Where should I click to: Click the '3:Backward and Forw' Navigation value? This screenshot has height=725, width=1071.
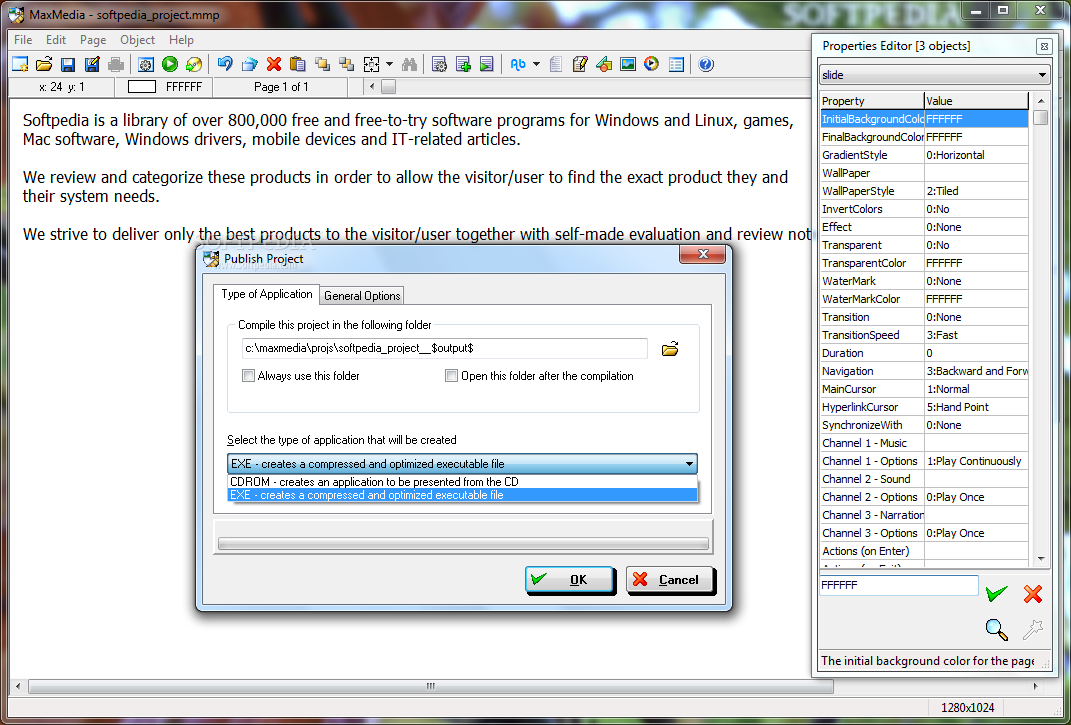click(x=977, y=371)
